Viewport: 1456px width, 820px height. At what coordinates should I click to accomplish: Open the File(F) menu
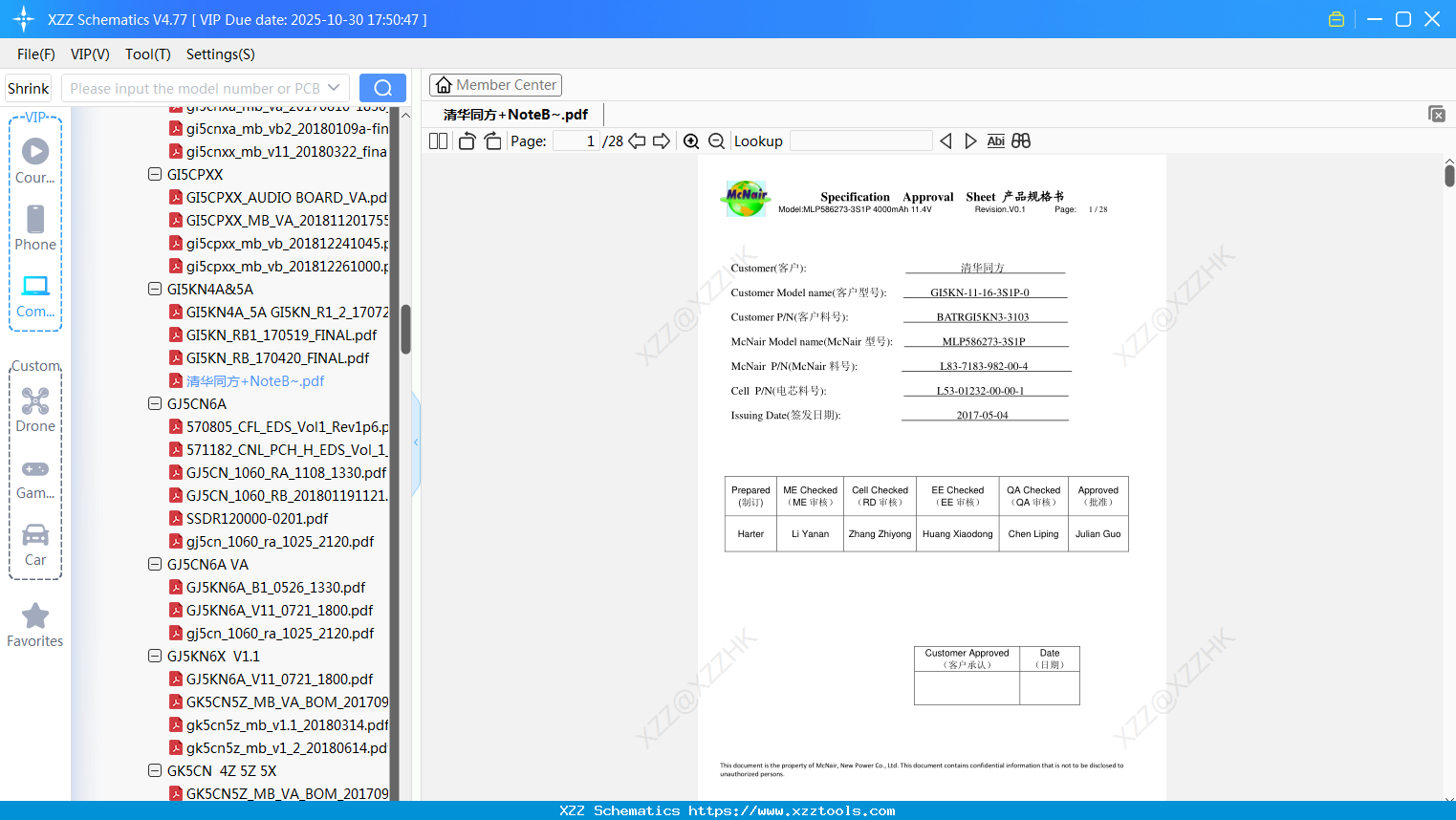click(36, 54)
